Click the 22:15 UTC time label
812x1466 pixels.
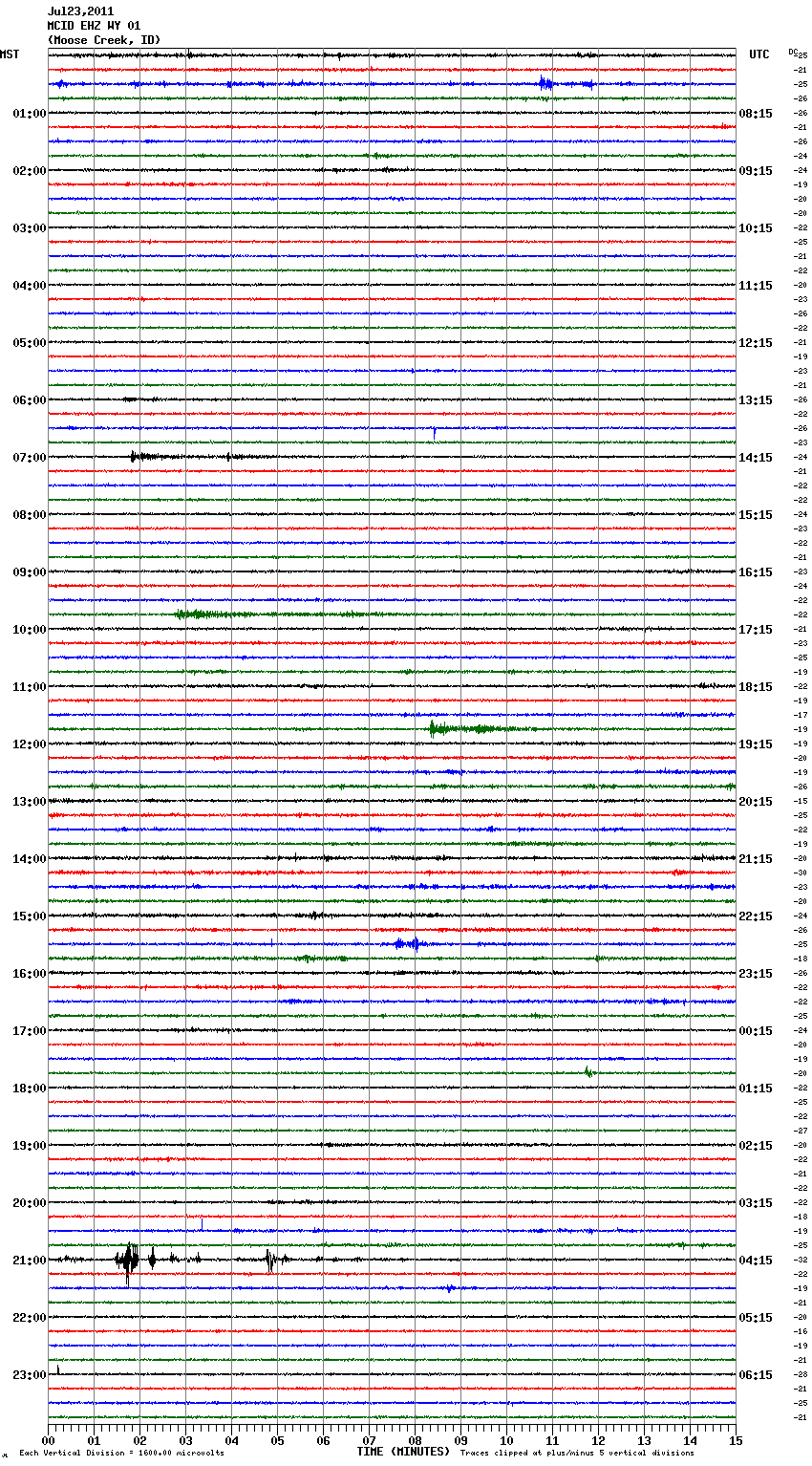[756, 916]
